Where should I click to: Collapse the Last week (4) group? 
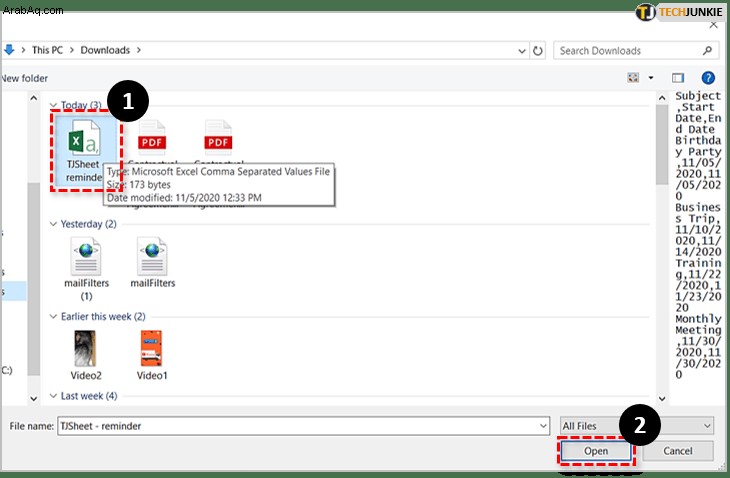[53, 396]
